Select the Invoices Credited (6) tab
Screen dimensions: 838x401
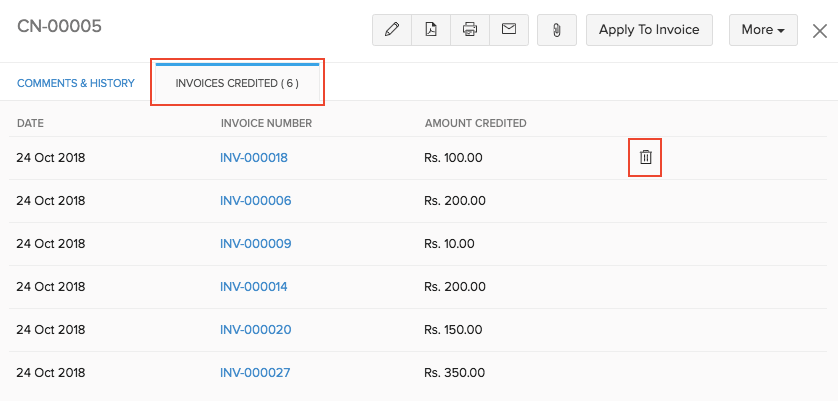[237, 83]
